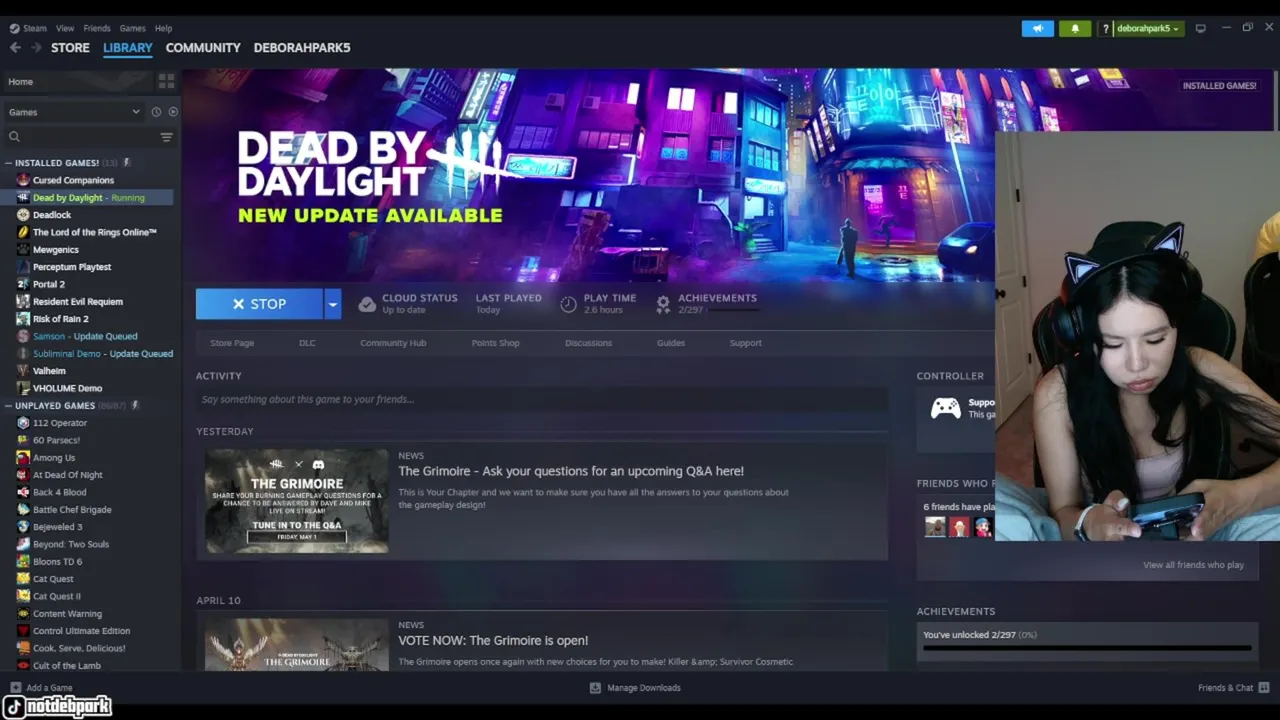Open the Cloud Status cloud icon

[367, 304]
